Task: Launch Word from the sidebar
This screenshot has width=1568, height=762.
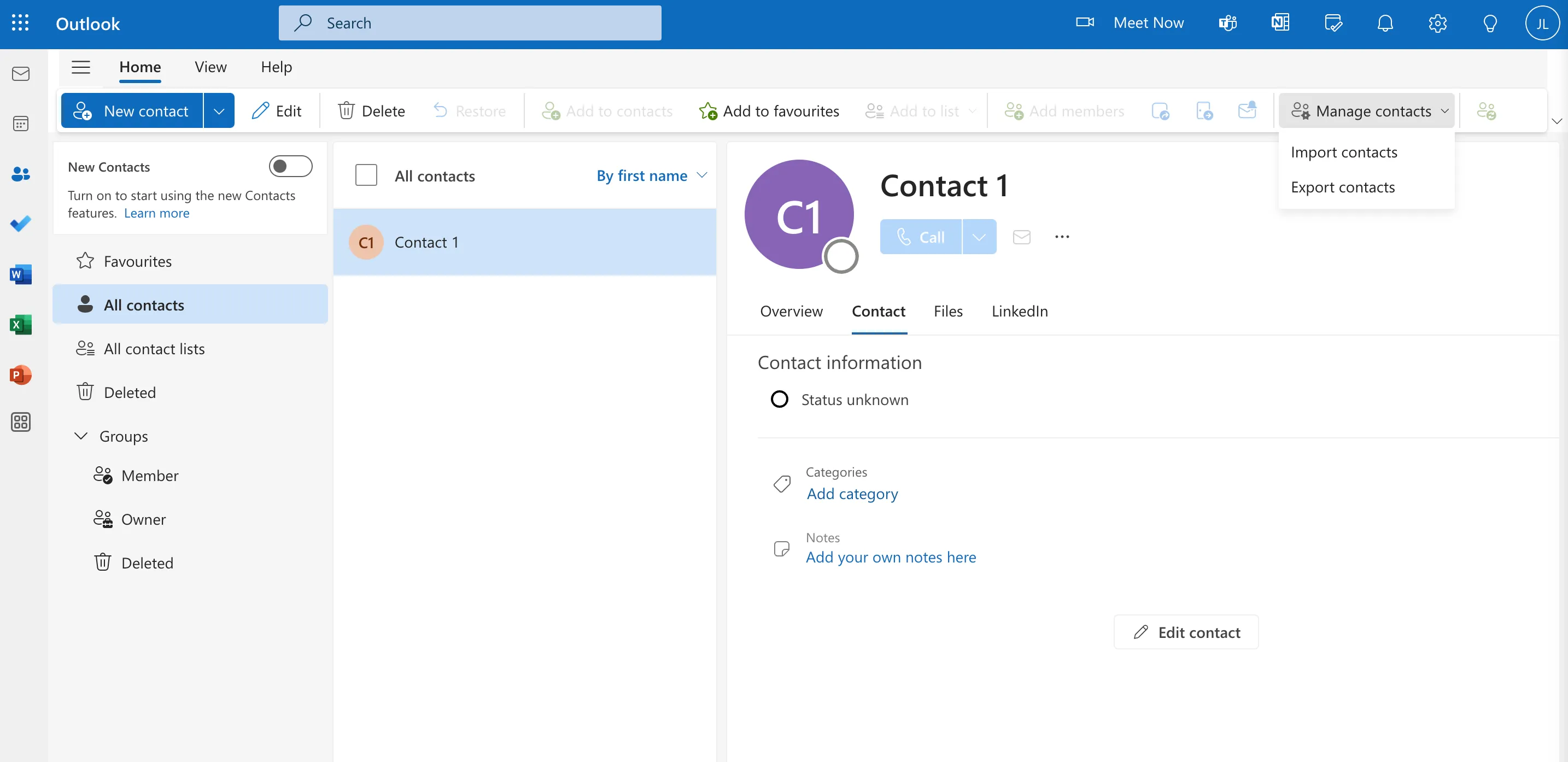Action: click(21, 274)
